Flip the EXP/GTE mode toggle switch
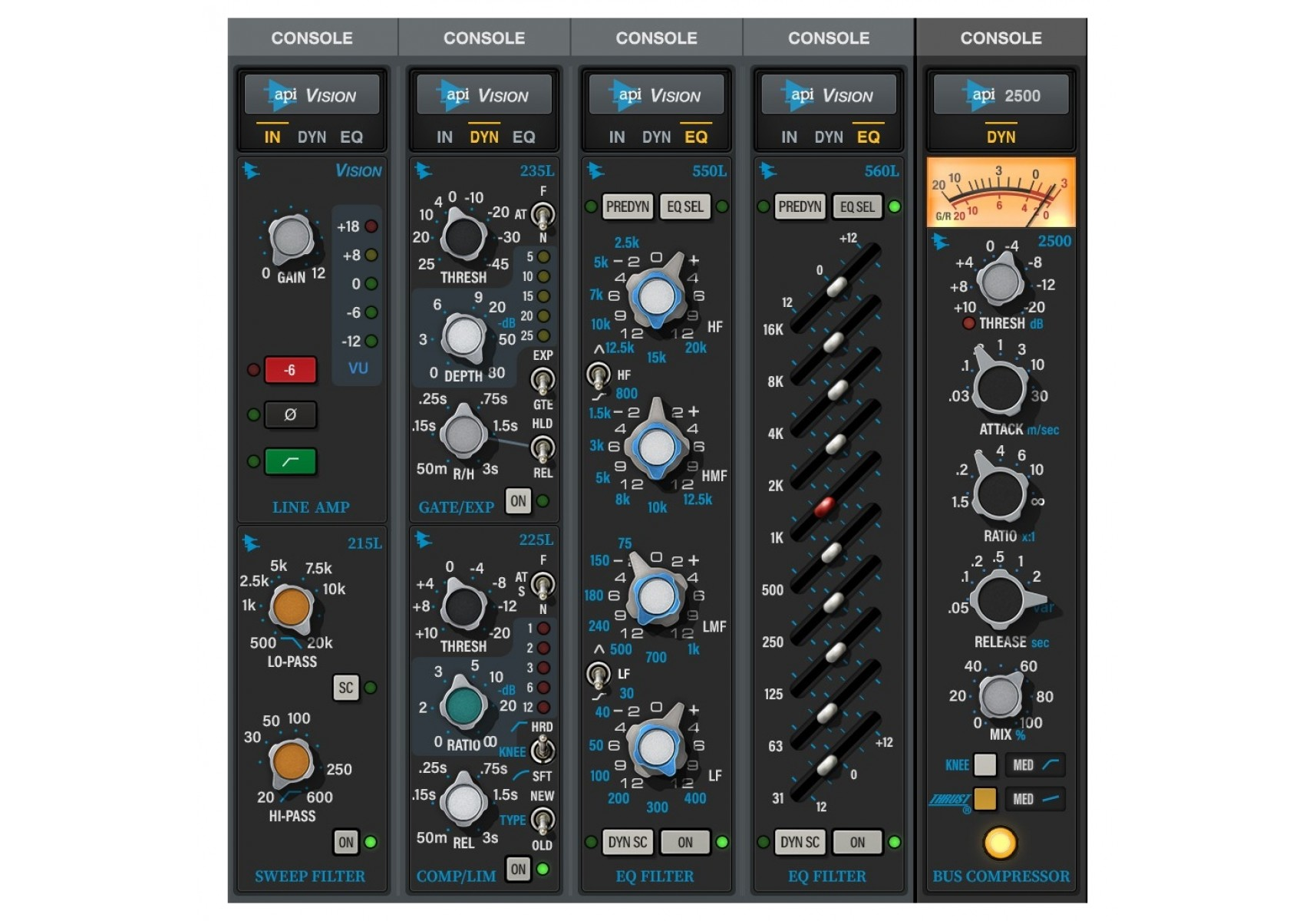Viewport: 1316px width, 921px height. pyautogui.click(x=543, y=381)
